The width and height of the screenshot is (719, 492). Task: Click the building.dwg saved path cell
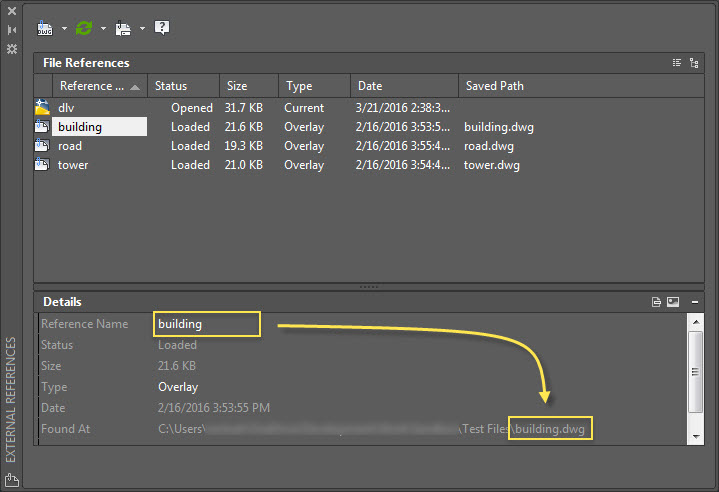click(x=499, y=127)
